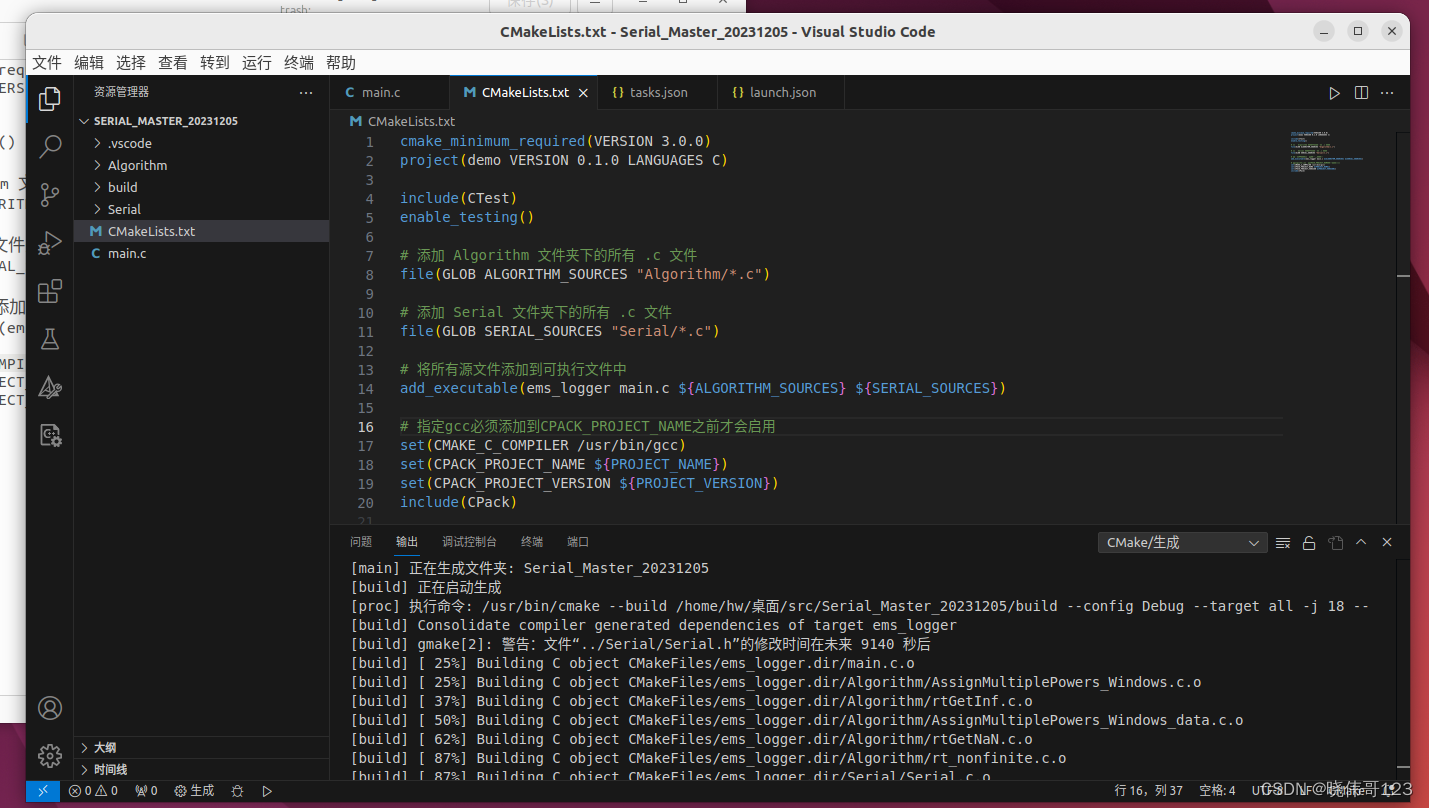Open the Accounts menu
The image size is (1429, 808).
click(x=50, y=708)
